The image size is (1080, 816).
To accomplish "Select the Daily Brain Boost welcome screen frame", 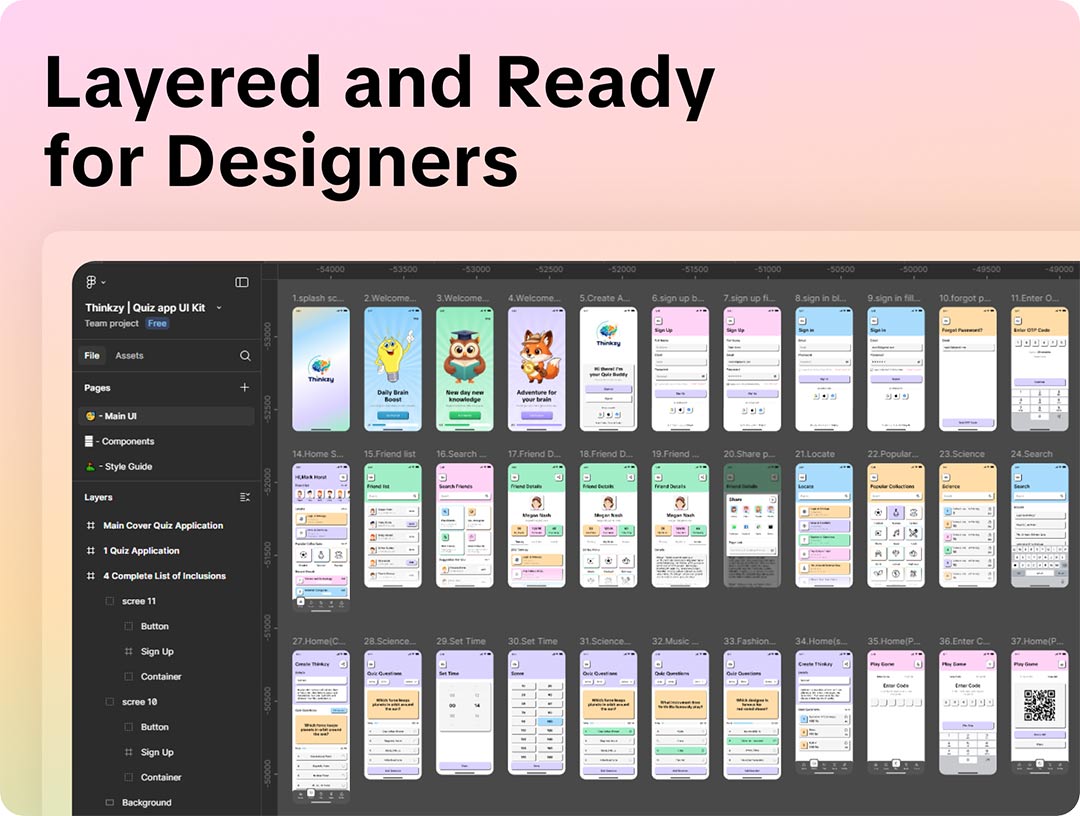I will point(393,368).
